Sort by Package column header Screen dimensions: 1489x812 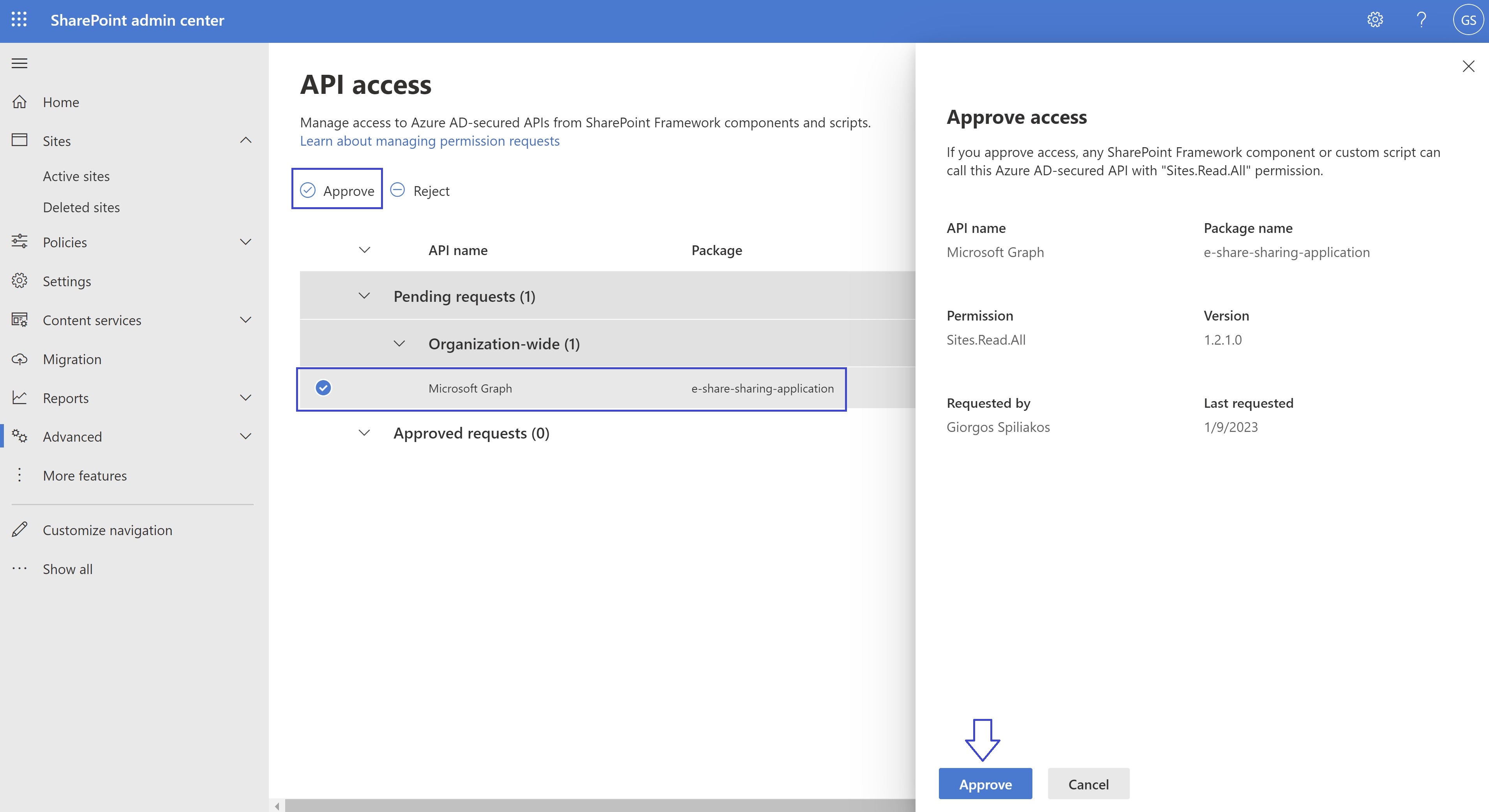click(717, 250)
